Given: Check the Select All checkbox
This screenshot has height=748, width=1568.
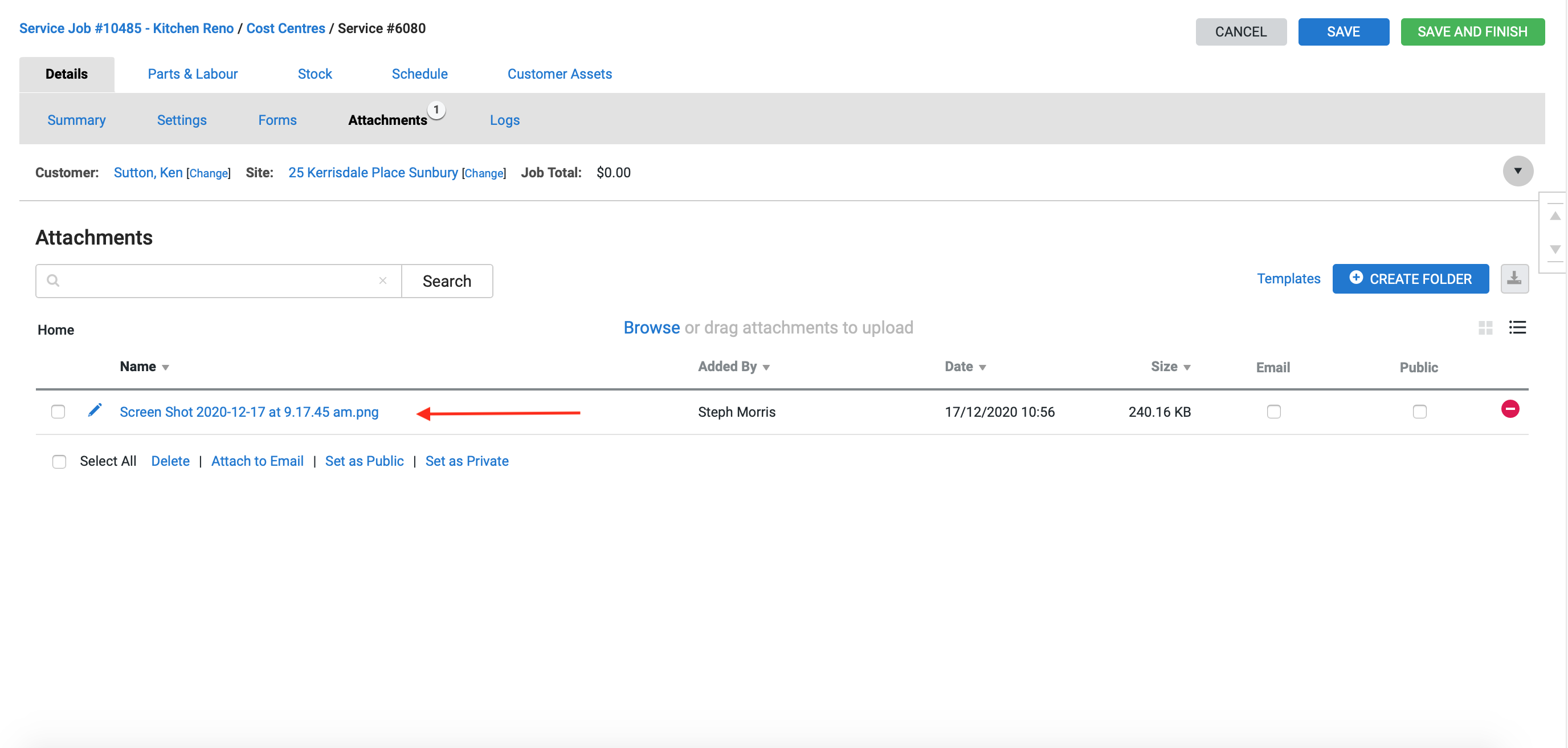Looking at the screenshot, I should 59,462.
